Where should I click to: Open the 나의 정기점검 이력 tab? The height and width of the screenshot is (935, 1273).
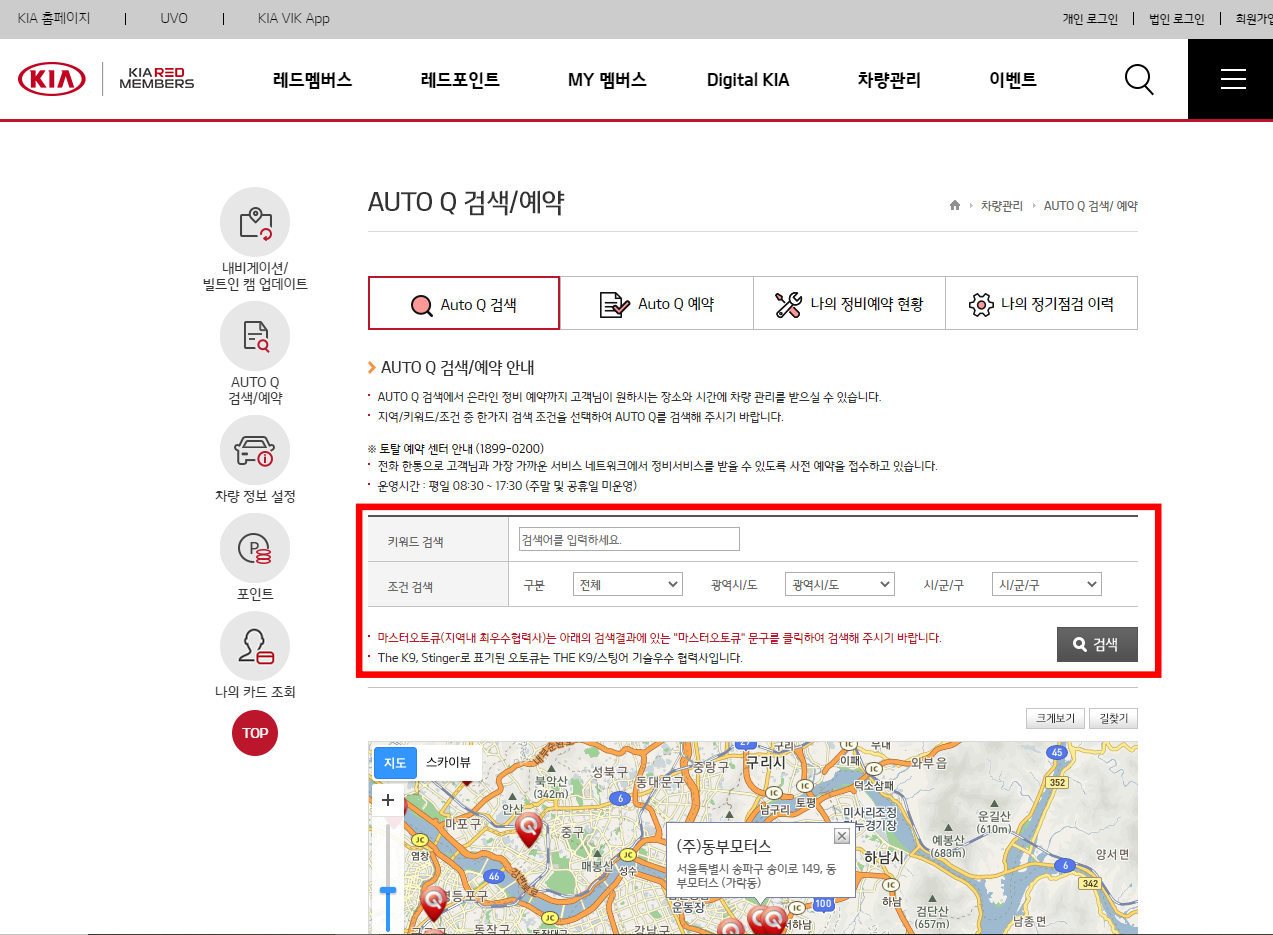coord(1041,304)
